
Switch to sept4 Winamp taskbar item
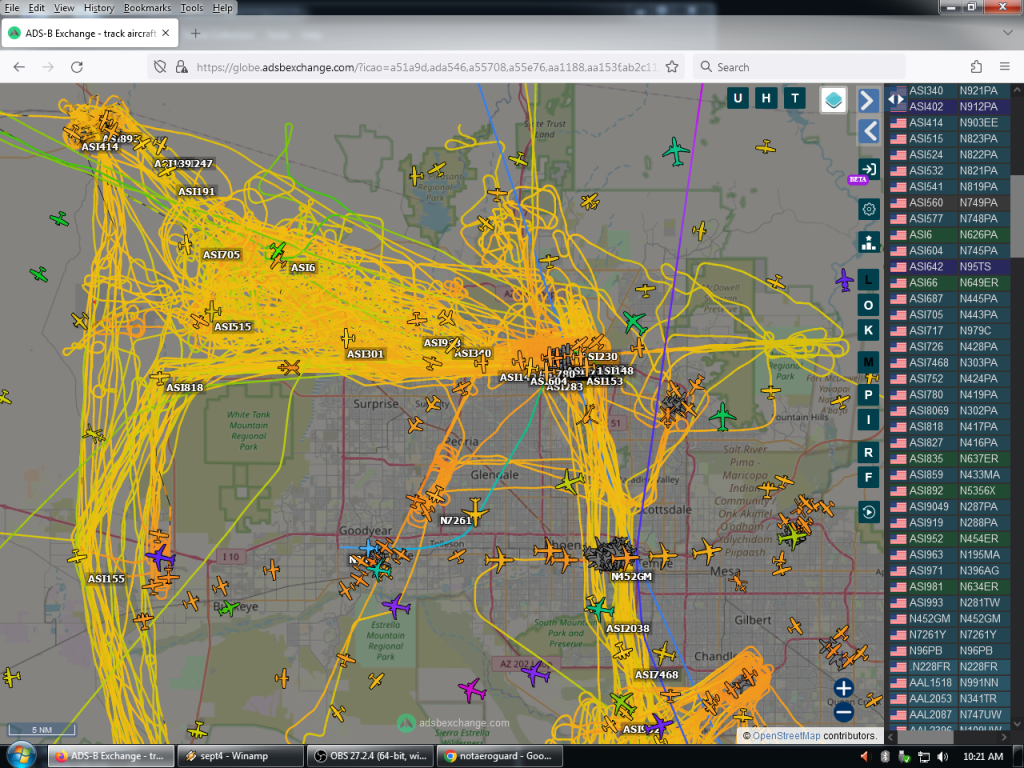pyautogui.click(x=240, y=756)
